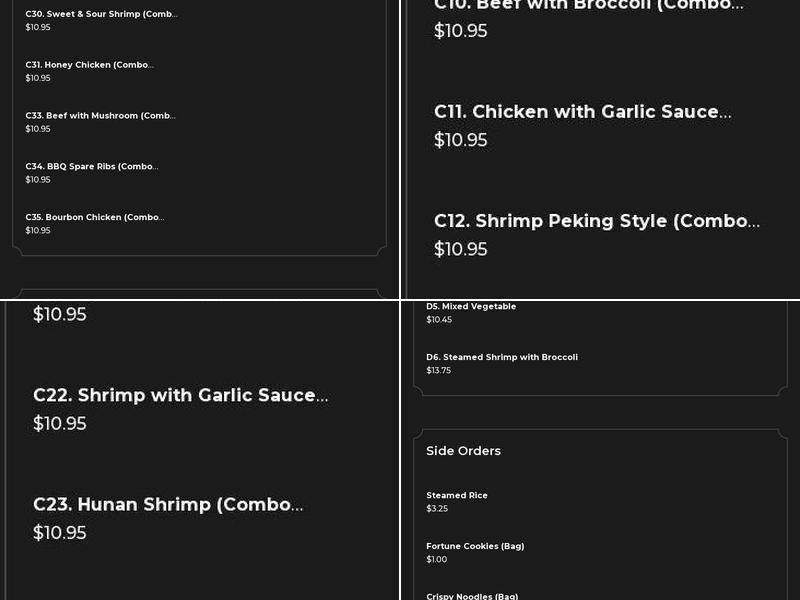Screen dimensions: 800x600
Task: Click C22 Shrimp with Garlic Sauce
Action: point(181,395)
